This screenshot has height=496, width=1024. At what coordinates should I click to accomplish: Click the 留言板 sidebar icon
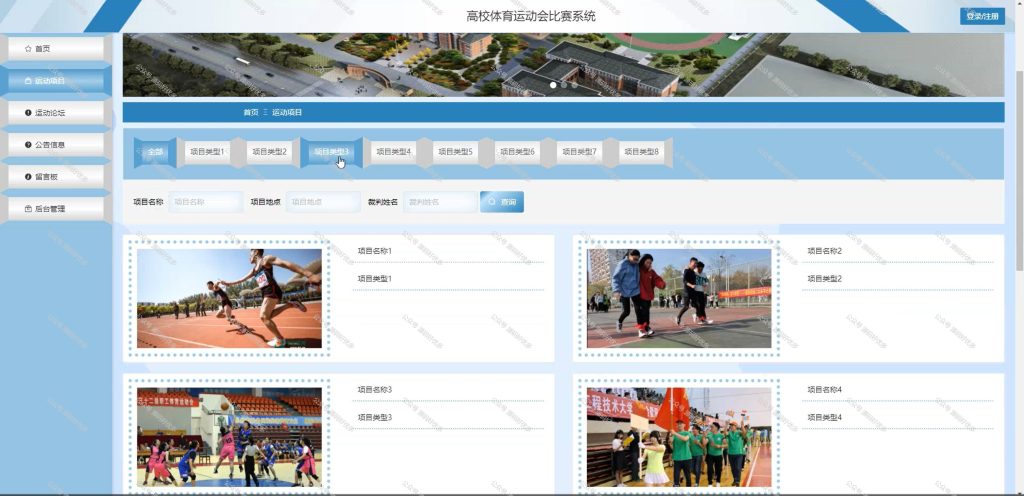pos(28,177)
